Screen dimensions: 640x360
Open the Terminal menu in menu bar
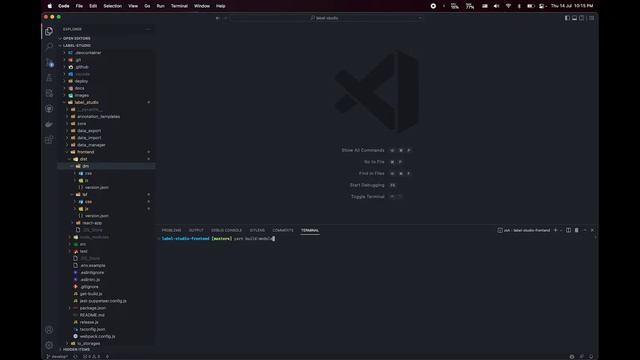point(179,6)
